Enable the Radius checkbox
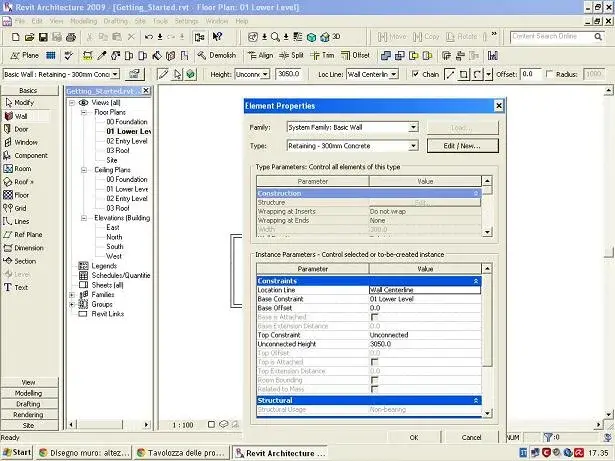This screenshot has width=615, height=461. 549,74
